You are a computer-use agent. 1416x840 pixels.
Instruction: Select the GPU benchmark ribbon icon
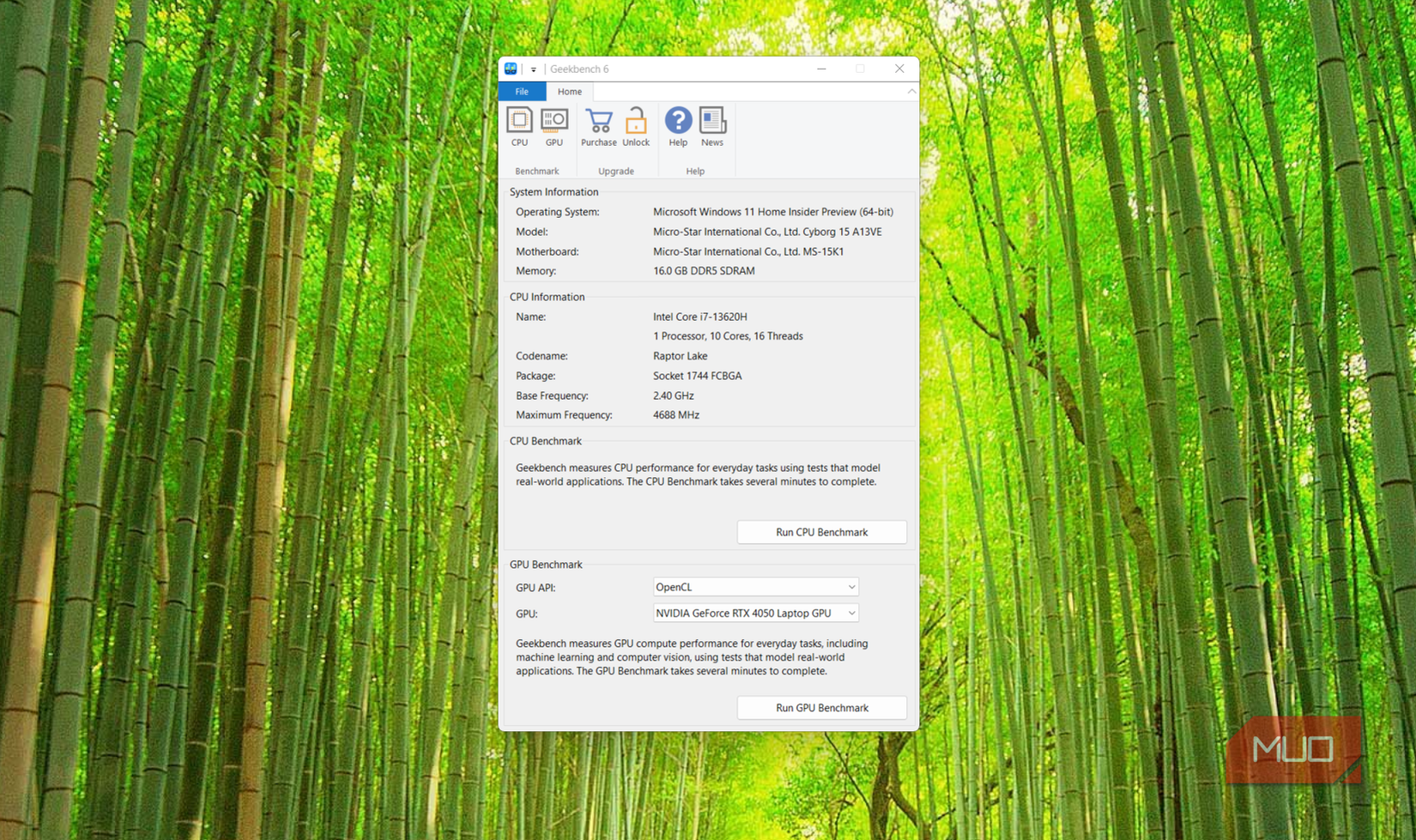click(554, 127)
